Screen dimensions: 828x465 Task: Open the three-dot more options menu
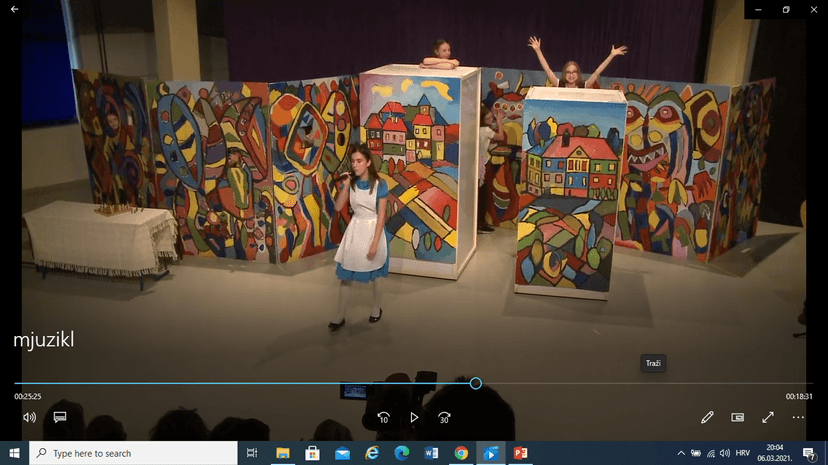(798, 417)
